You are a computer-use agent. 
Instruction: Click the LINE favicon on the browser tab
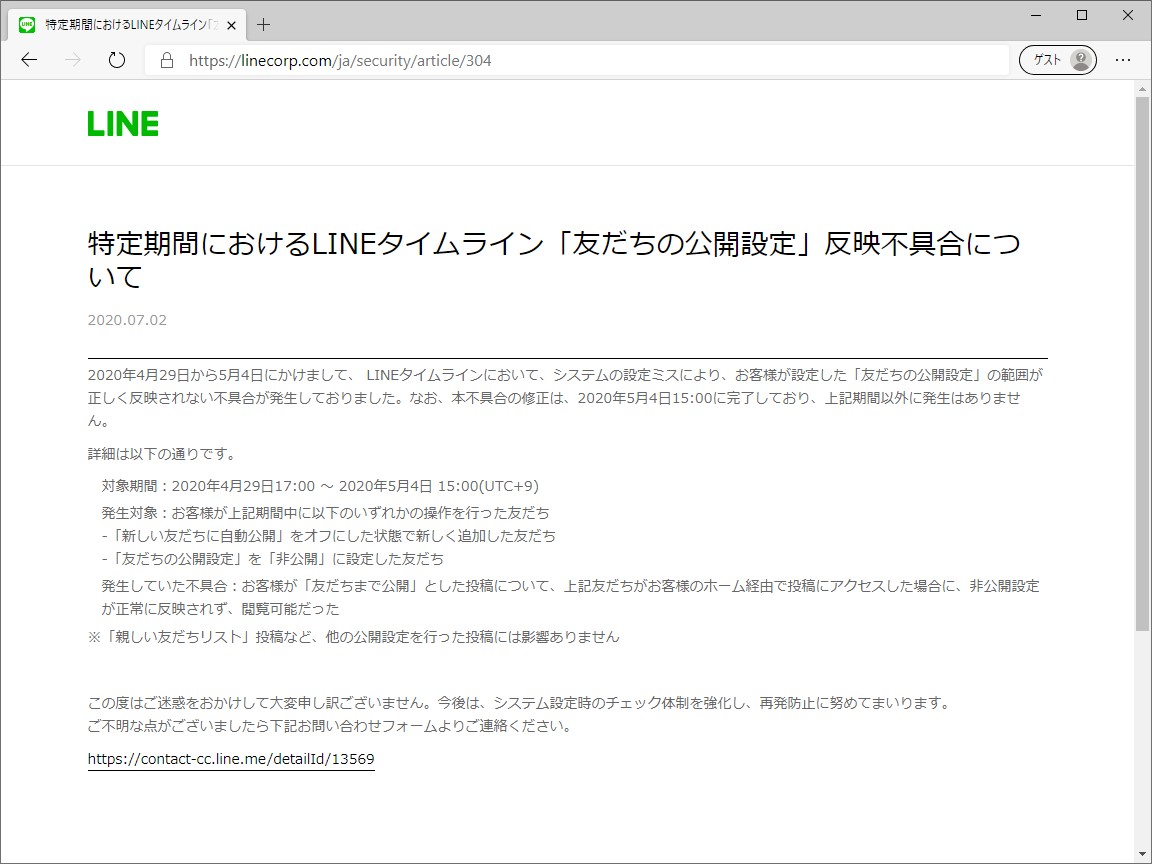coord(25,24)
